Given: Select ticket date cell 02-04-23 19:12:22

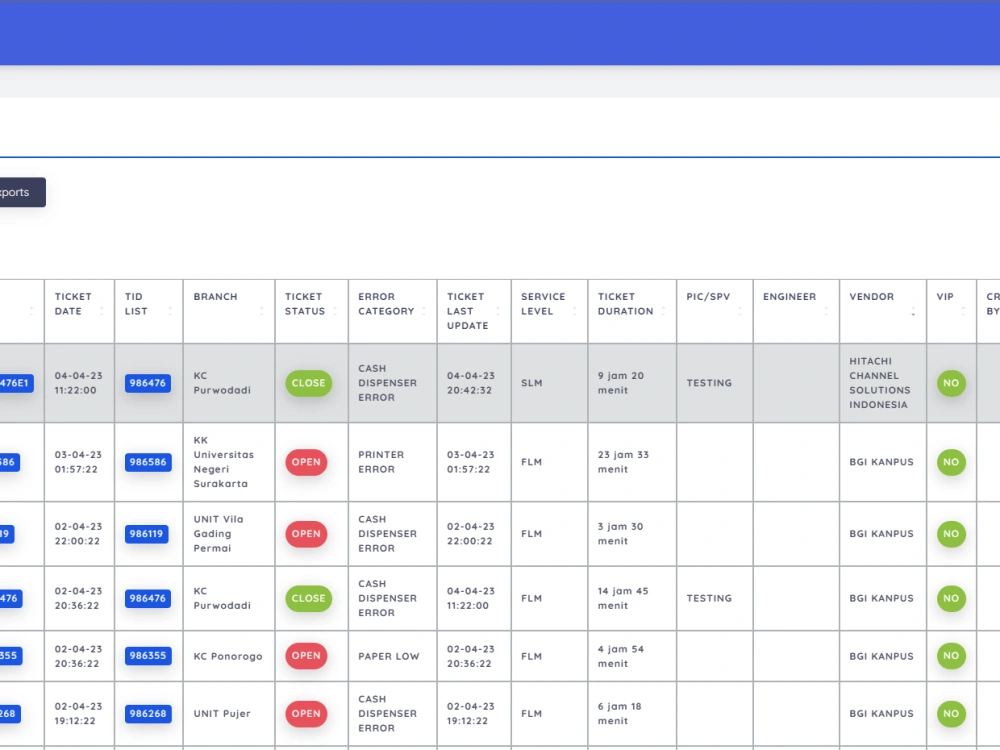Looking at the screenshot, I should (x=78, y=714).
